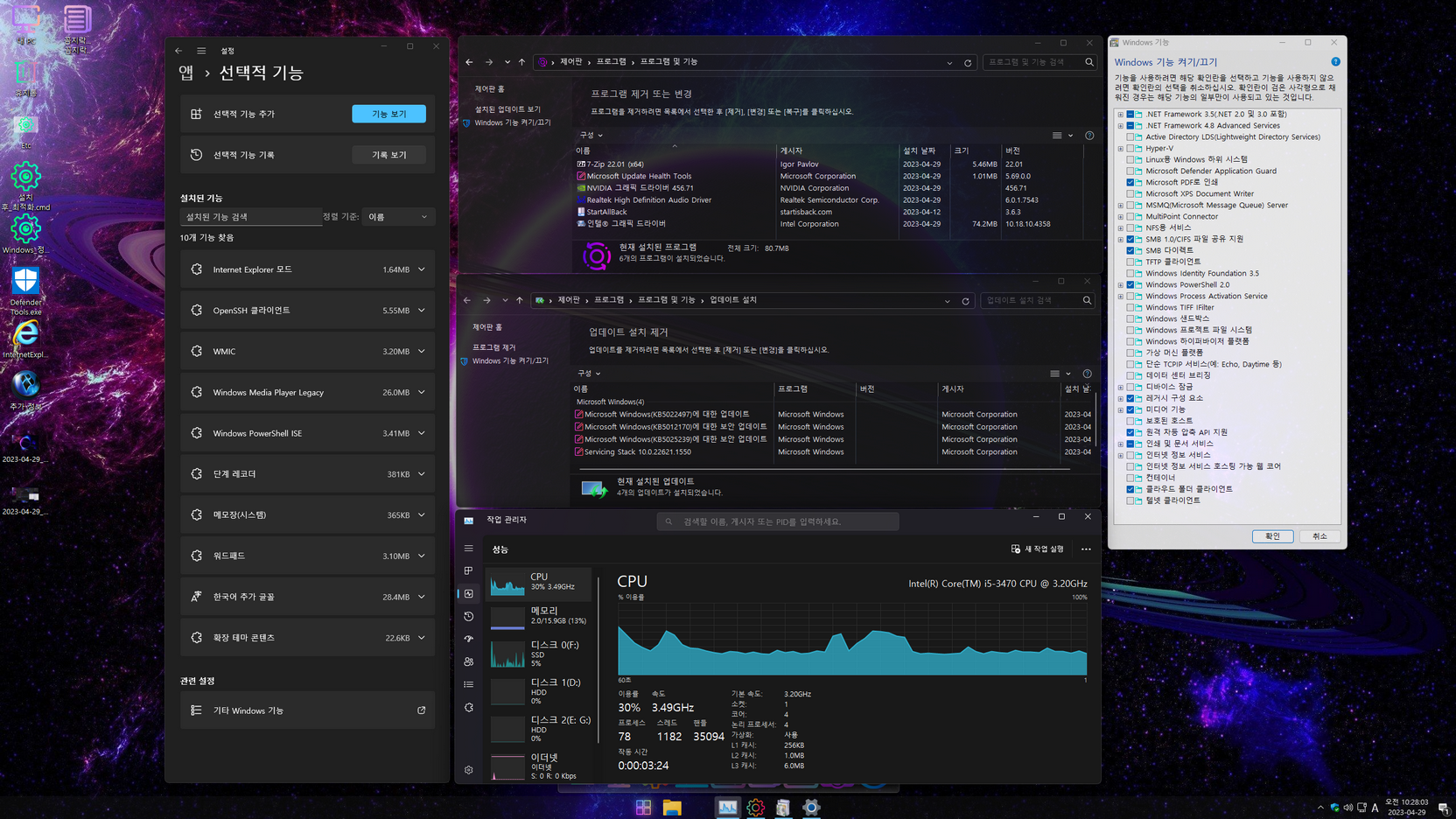Screen dimensions: 1456x819
Task: Refresh the Installed Updates window
Action: coord(966,301)
